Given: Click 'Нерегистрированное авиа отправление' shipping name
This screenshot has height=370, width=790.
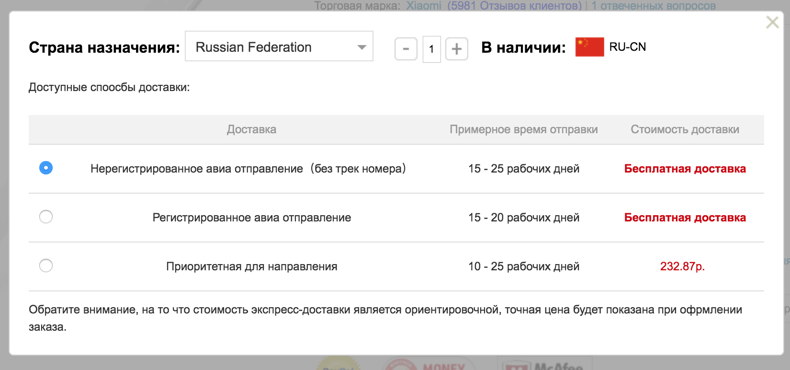Looking at the screenshot, I should point(248,169).
